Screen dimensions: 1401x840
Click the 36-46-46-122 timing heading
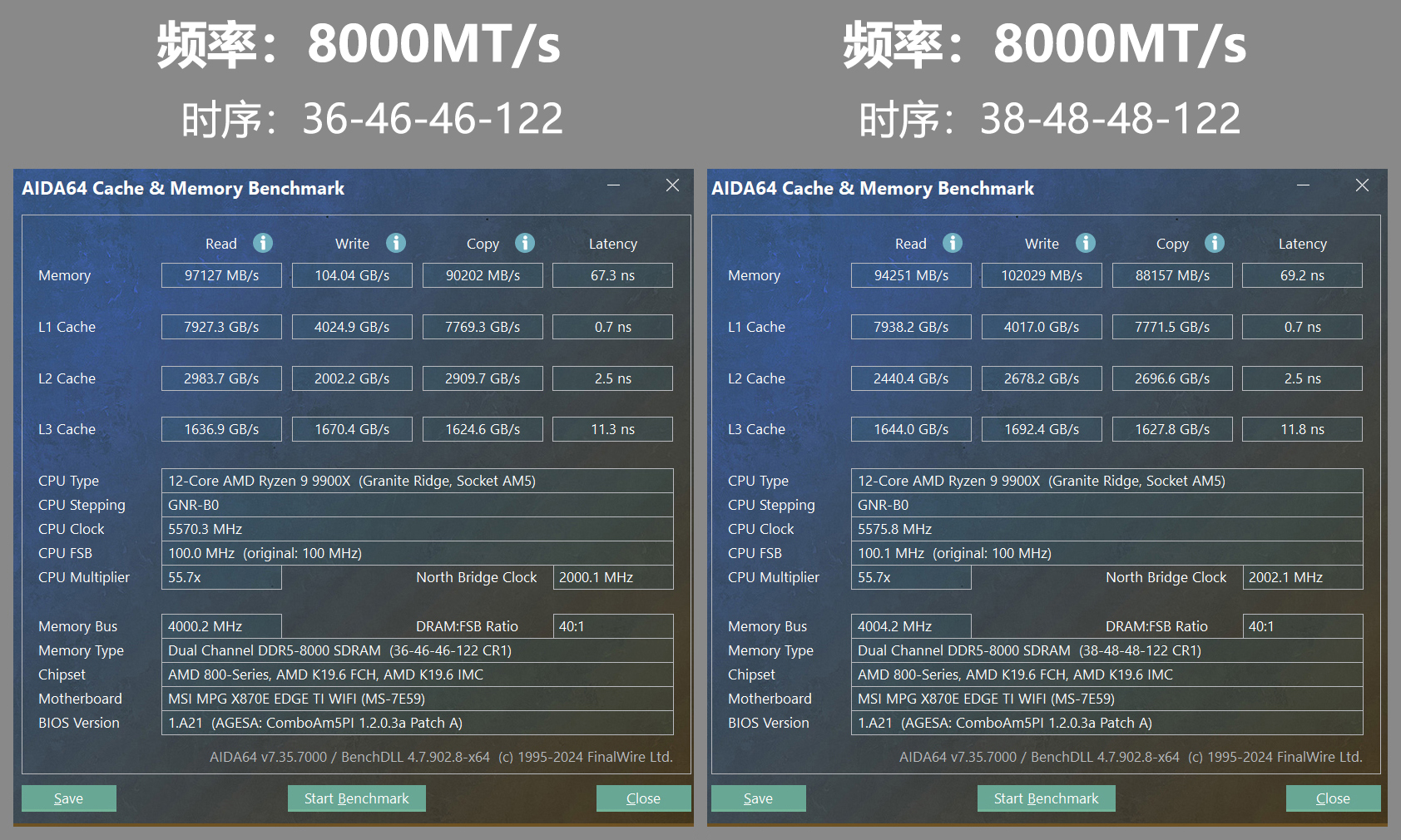coord(372,119)
